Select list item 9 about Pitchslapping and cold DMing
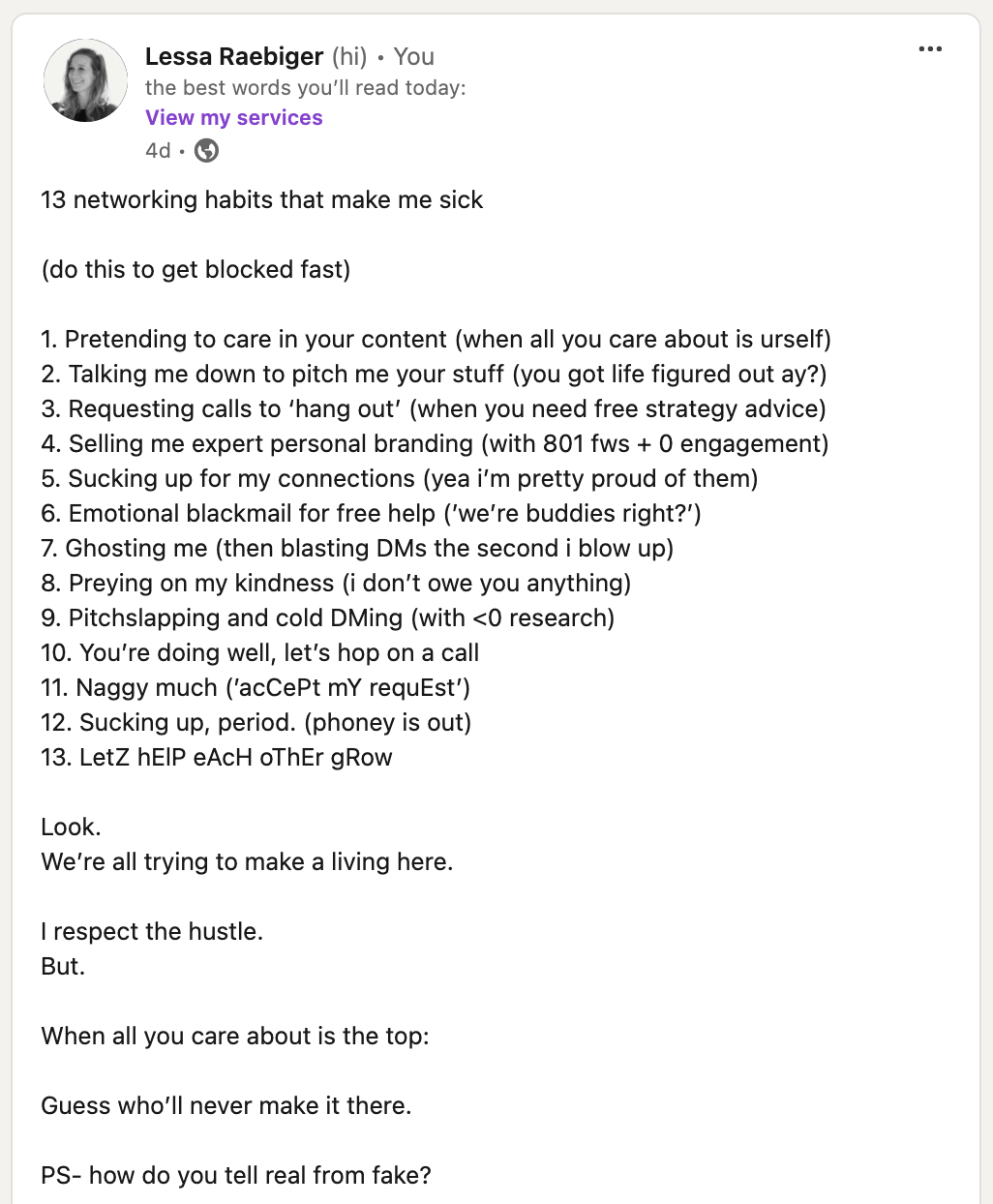Screen dimensions: 993x1204 click(x=328, y=617)
